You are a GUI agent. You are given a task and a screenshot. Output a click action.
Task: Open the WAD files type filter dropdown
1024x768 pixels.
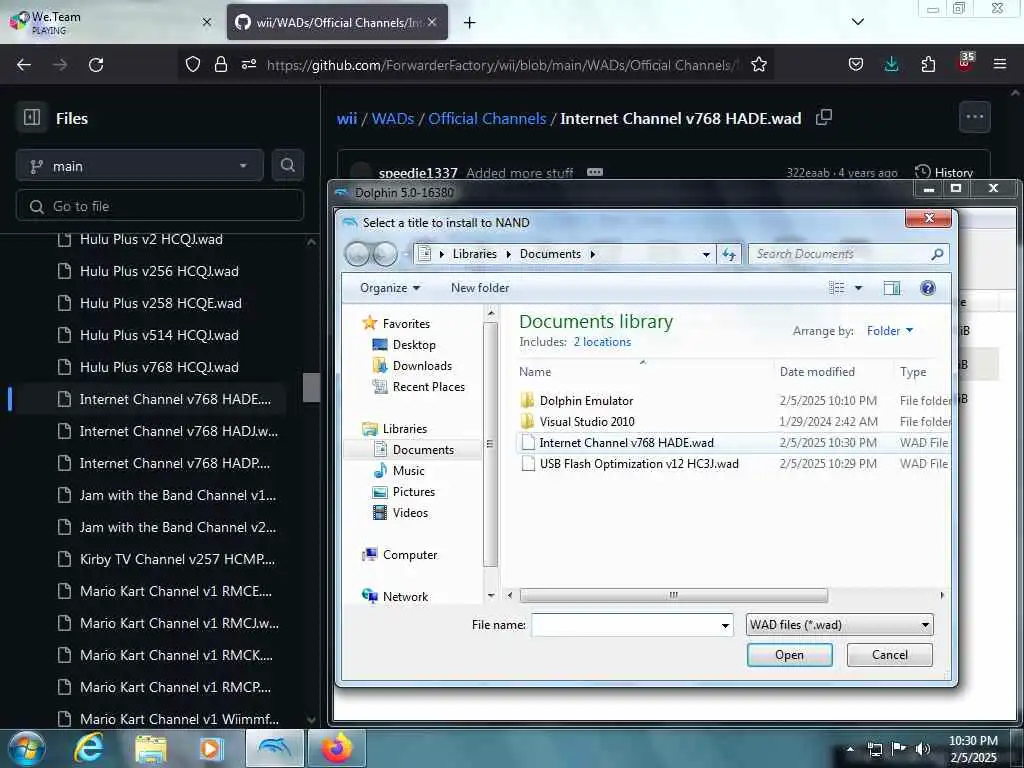[x=839, y=625]
